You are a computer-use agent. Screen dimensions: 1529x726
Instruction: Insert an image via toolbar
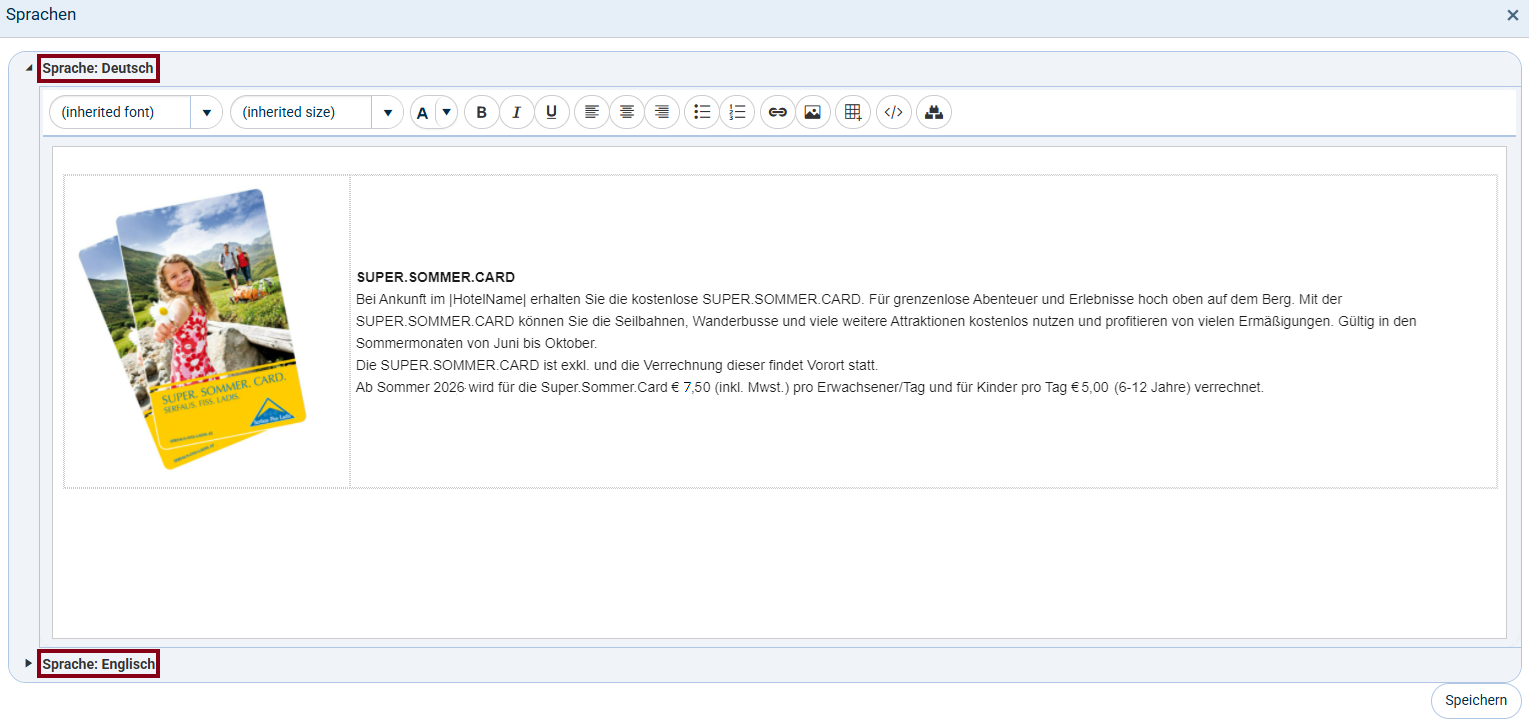812,112
